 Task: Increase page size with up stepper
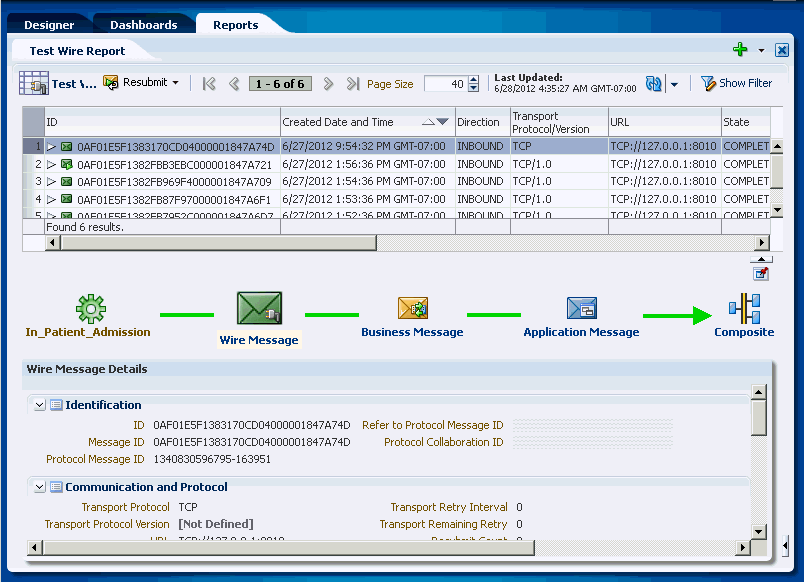(x=474, y=79)
